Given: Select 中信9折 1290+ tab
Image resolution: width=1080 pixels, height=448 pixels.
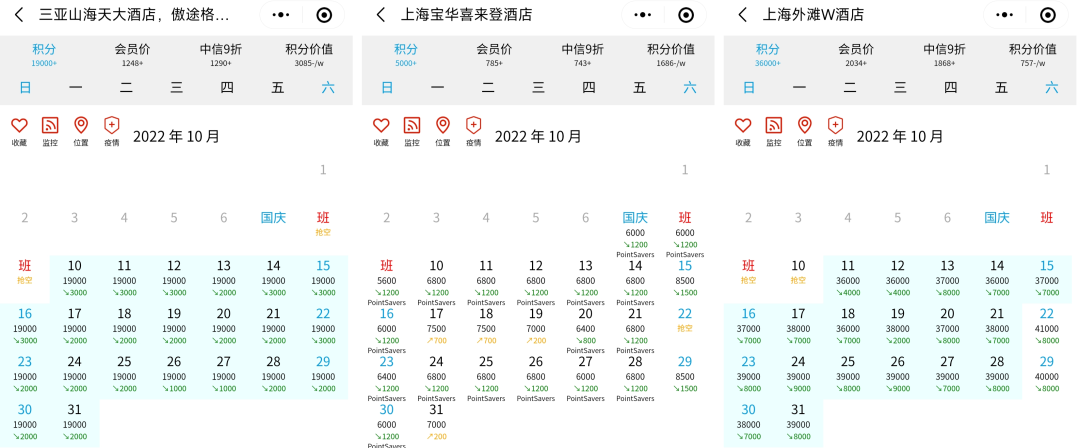Looking at the screenshot, I should click(x=221, y=54).
